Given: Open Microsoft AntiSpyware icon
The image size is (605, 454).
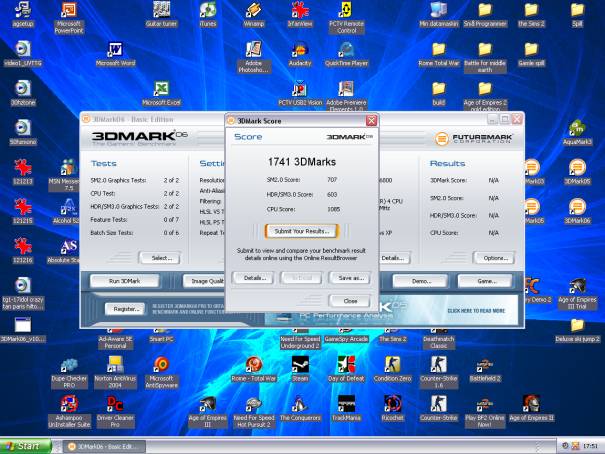Looking at the screenshot, I should (x=161, y=372).
